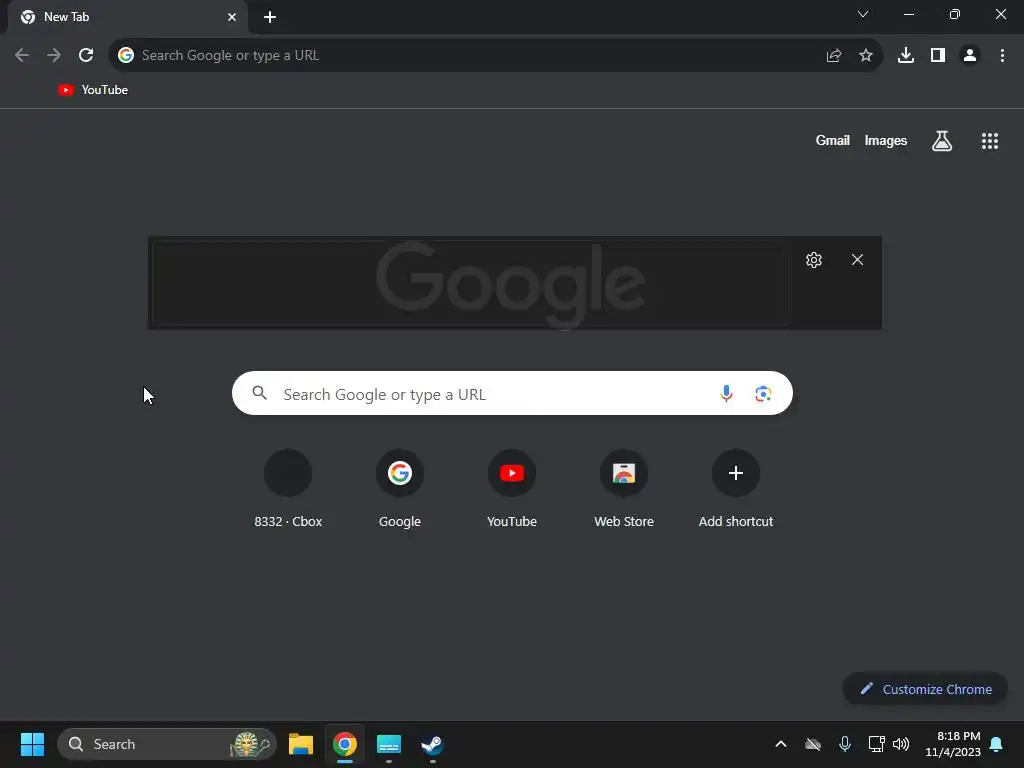Screen dimensions: 1024x768
Task: Open the Google shortcut tile
Action: [x=400, y=488]
